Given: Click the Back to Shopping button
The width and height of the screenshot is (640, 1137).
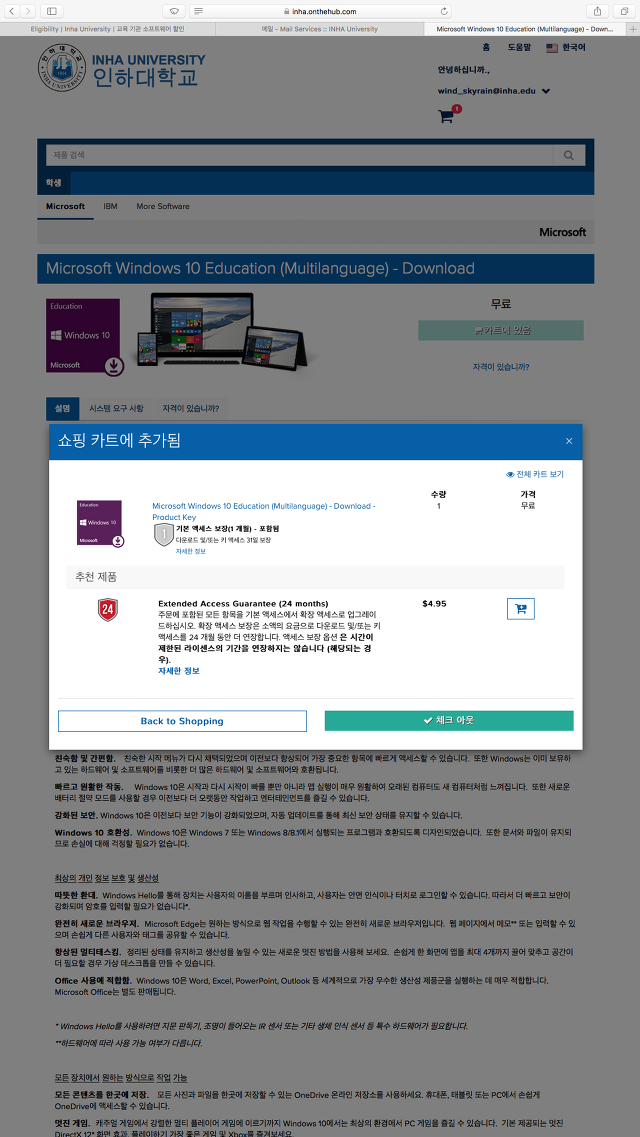Looking at the screenshot, I should pyautogui.click(x=182, y=721).
